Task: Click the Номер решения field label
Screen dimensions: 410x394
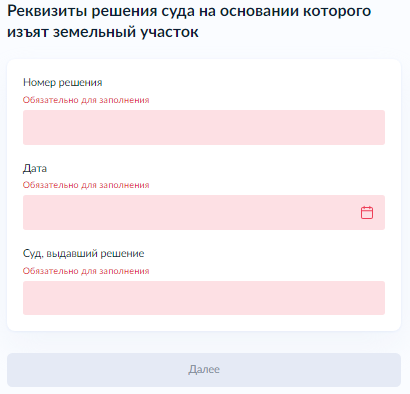Action: pyautogui.click(x=63, y=82)
